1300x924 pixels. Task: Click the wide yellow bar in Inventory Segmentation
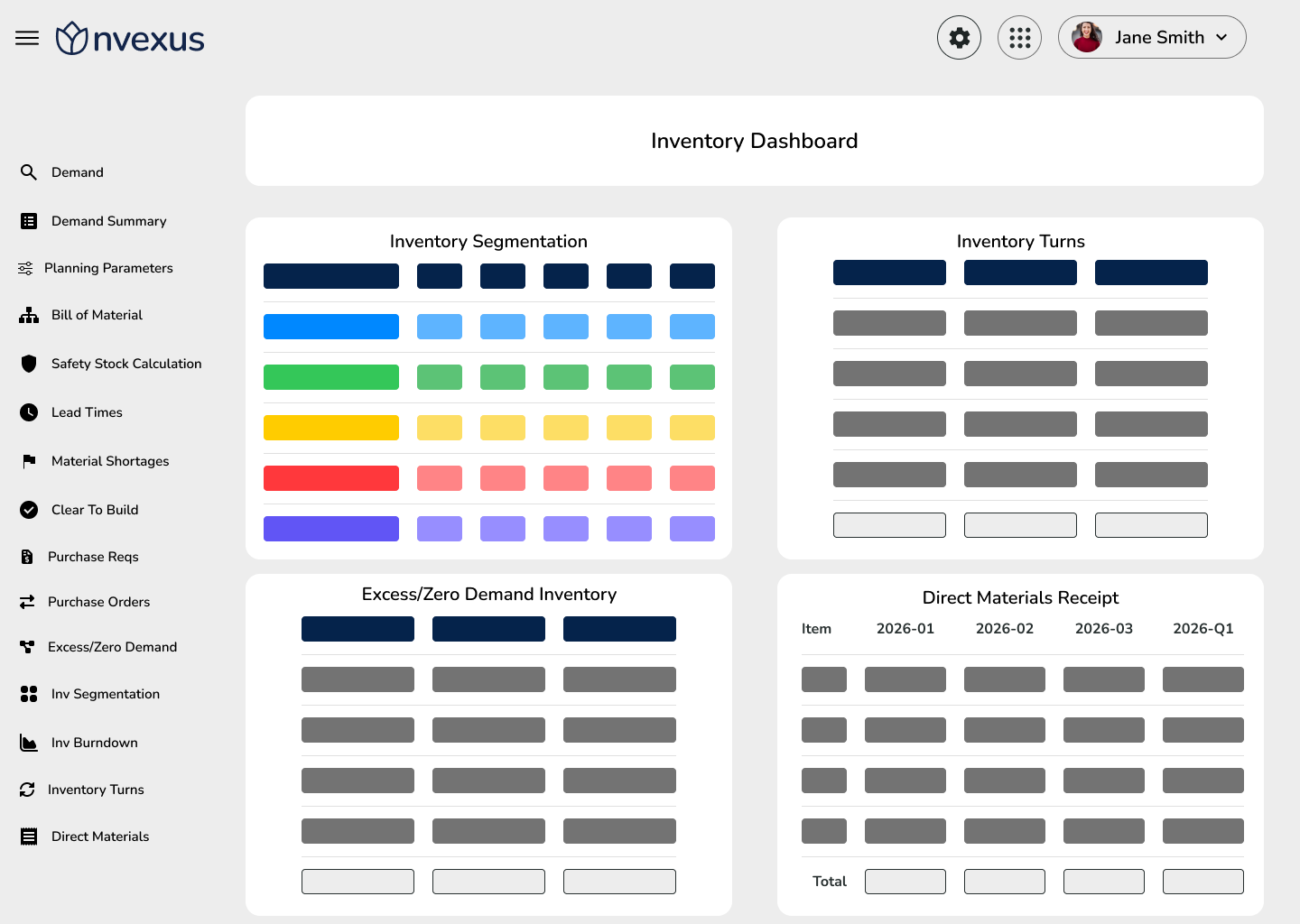point(331,428)
